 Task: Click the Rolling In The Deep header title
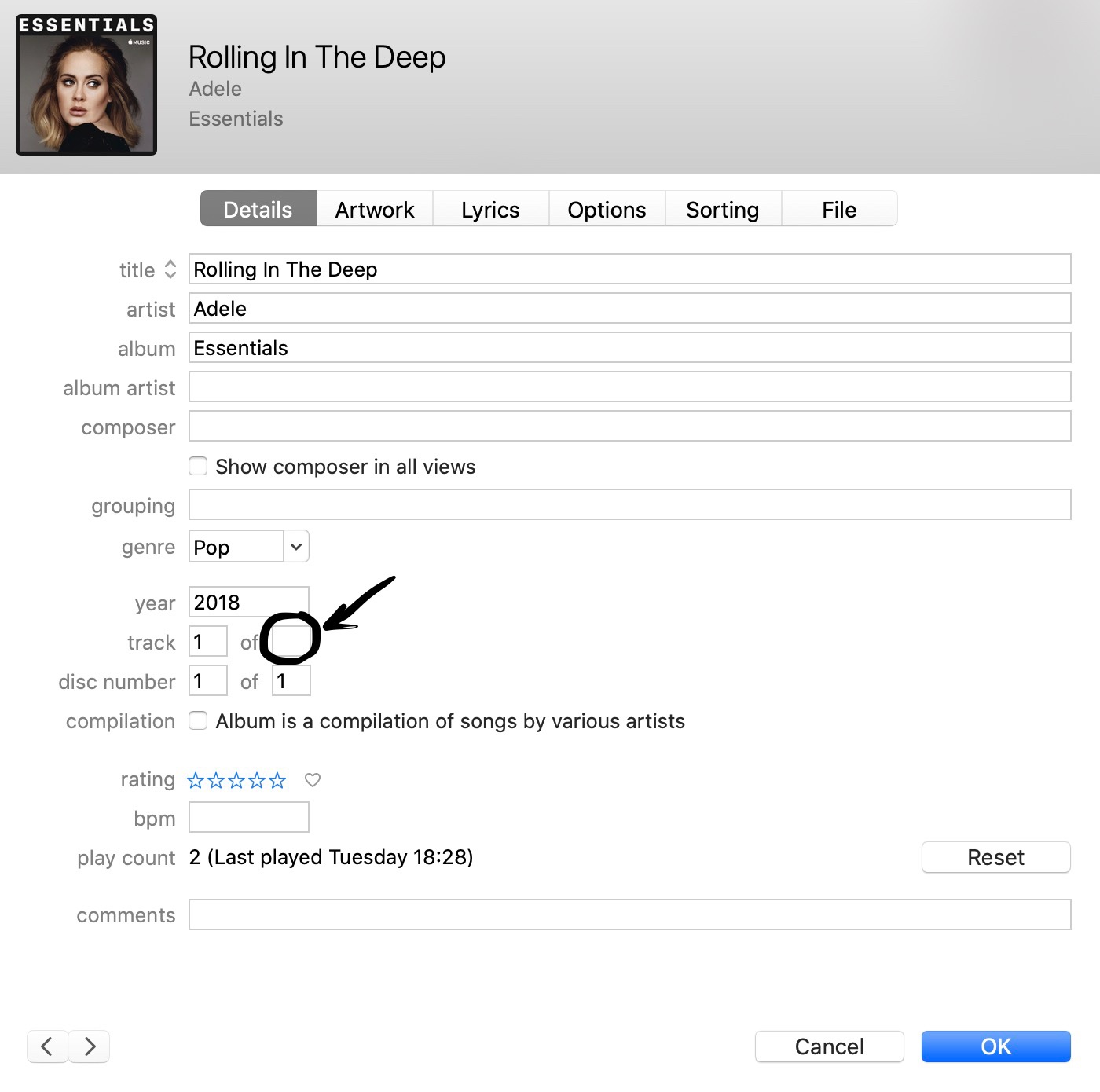tap(317, 57)
